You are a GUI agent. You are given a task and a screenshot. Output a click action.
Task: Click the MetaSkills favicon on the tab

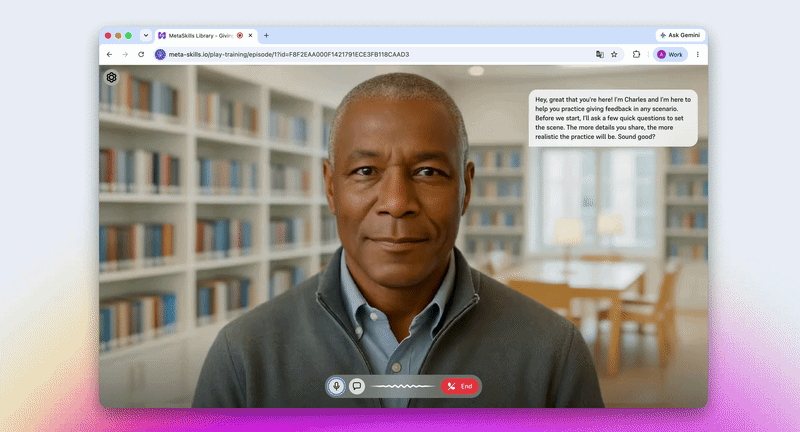pos(162,36)
